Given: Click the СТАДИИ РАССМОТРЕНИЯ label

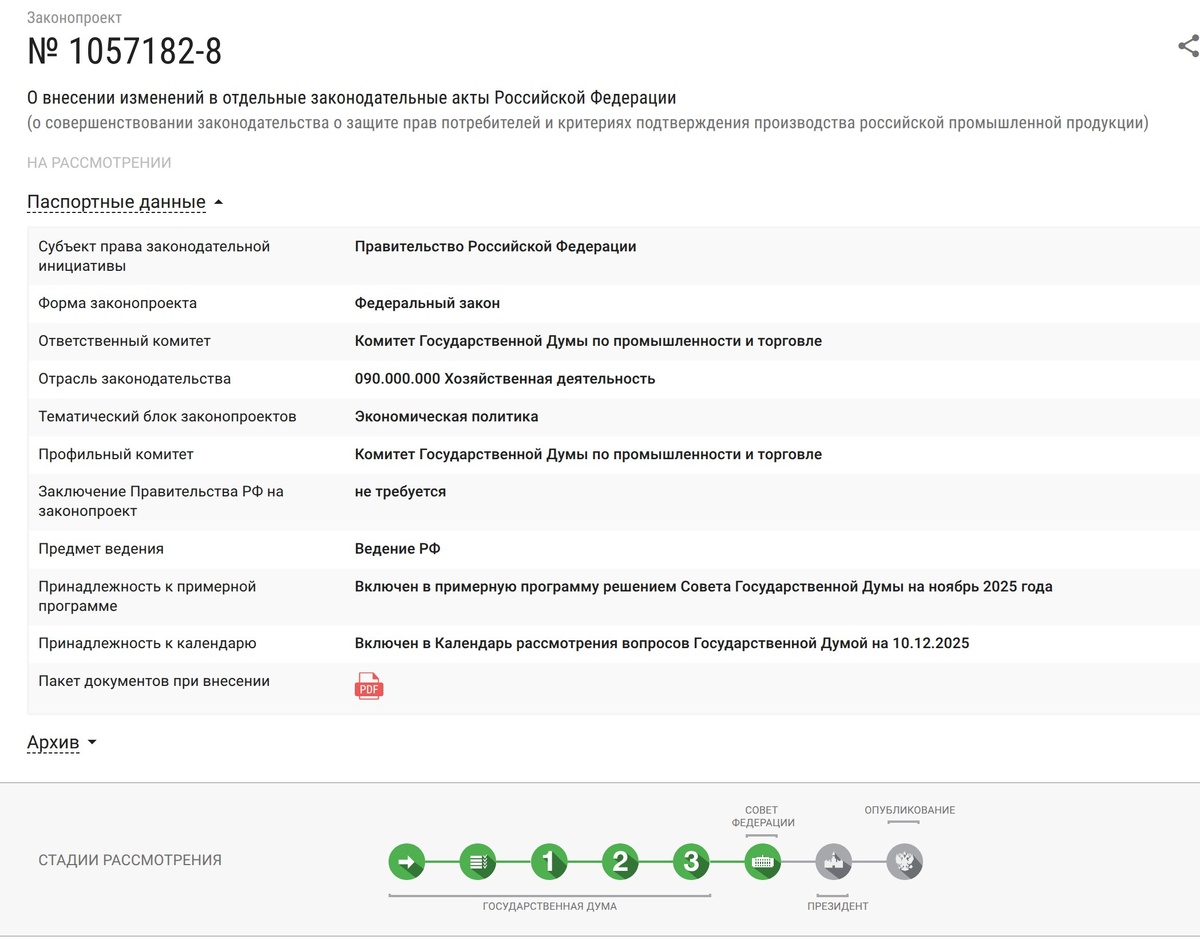Looking at the screenshot, I should pos(130,861).
